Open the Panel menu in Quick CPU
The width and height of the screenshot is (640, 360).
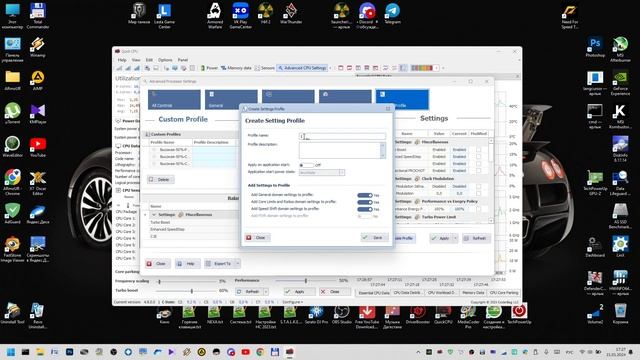(x=182, y=60)
